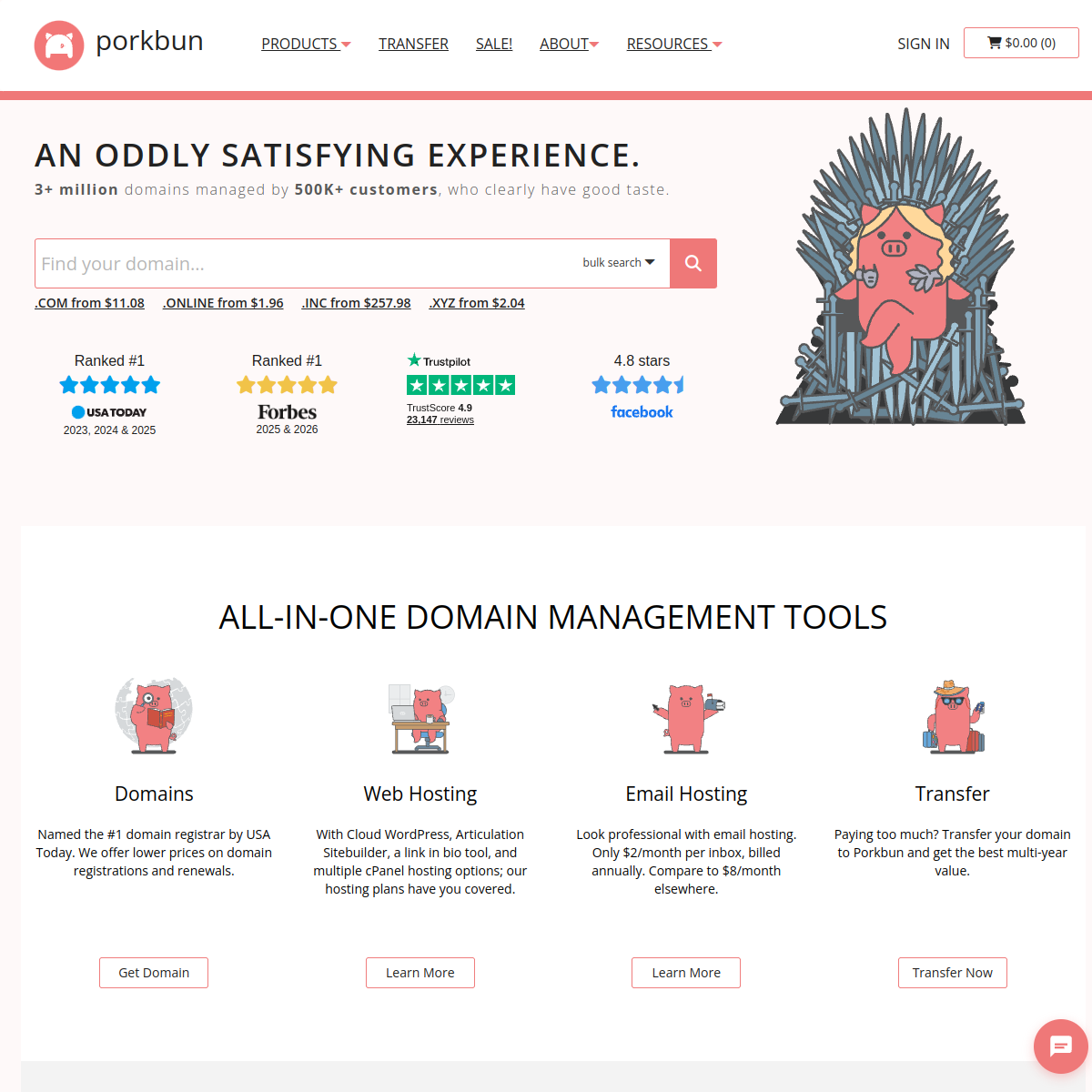Click the Porkbun pig logo
This screenshot has height=1092, width=1092.
coord(58,45)
